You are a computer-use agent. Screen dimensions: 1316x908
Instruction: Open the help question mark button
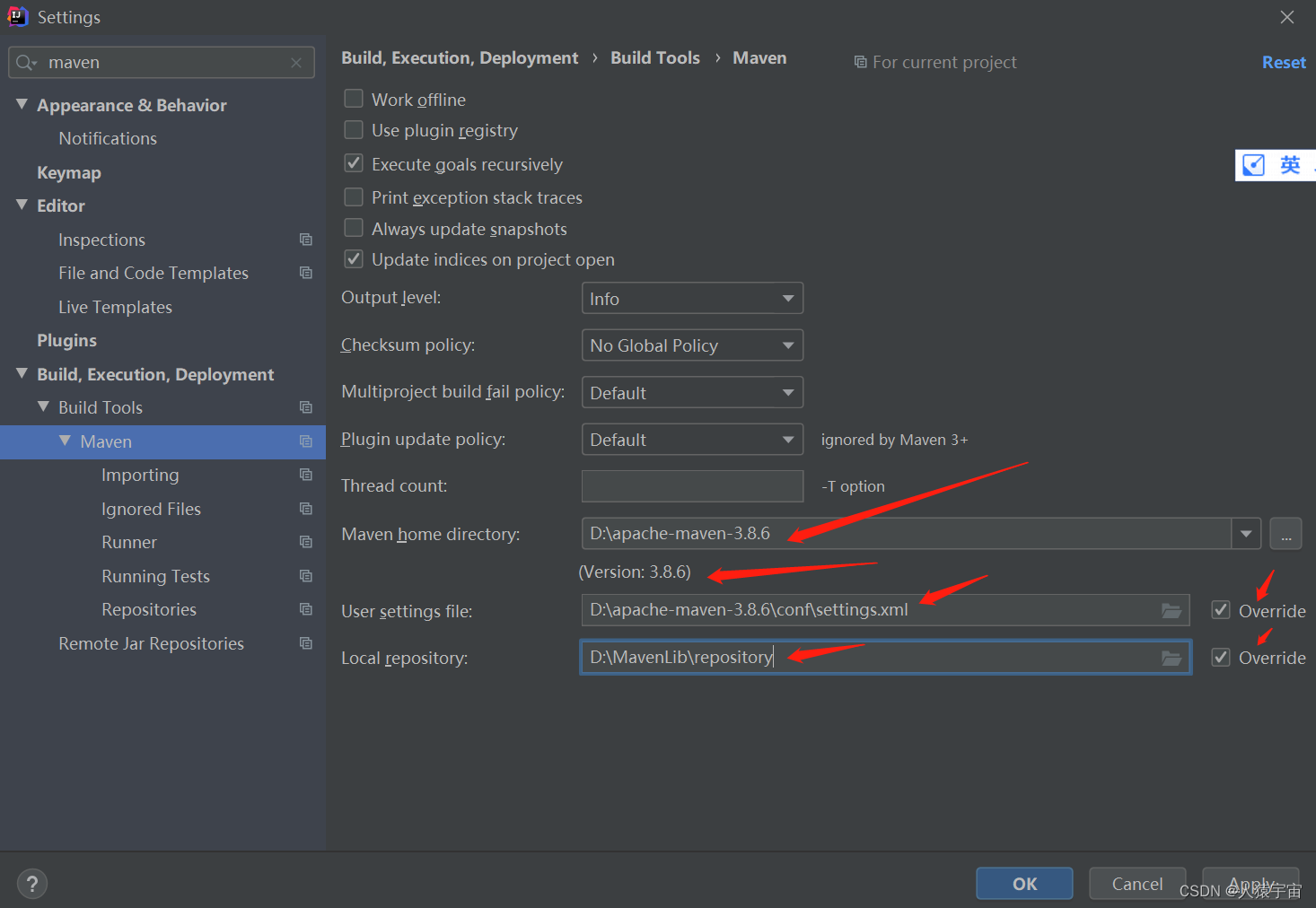point(32,884)
